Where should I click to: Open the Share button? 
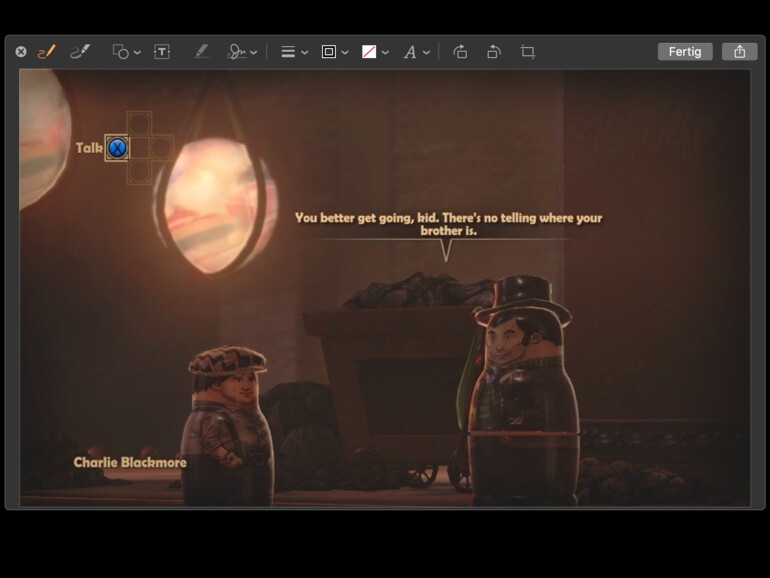[740, 52]
